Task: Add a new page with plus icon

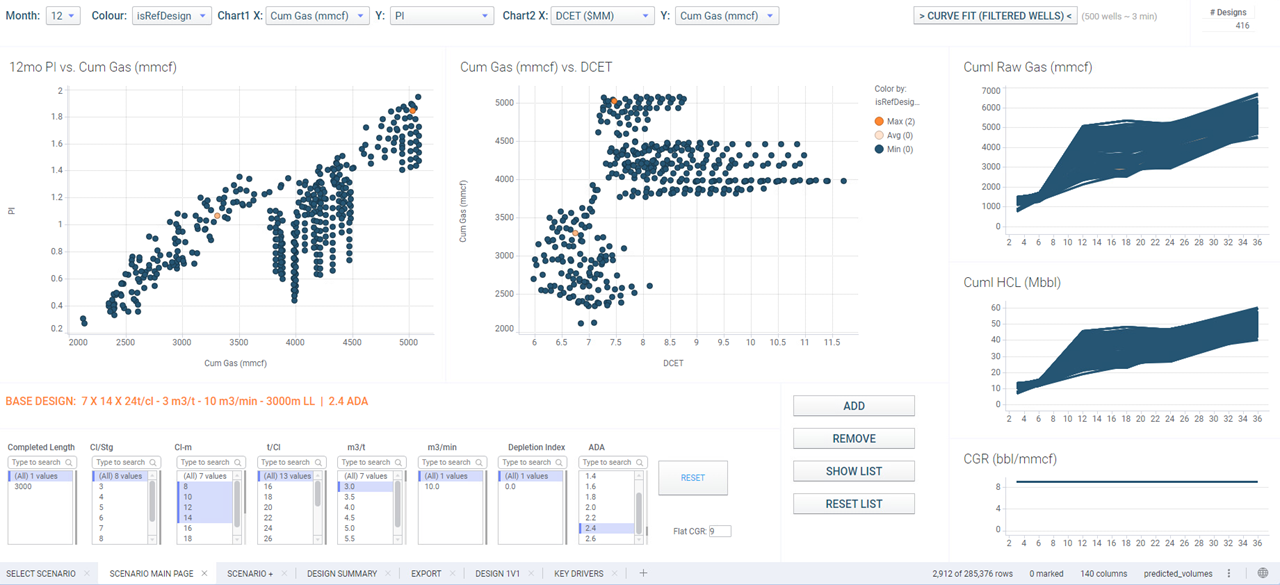Action: [643, 574]
